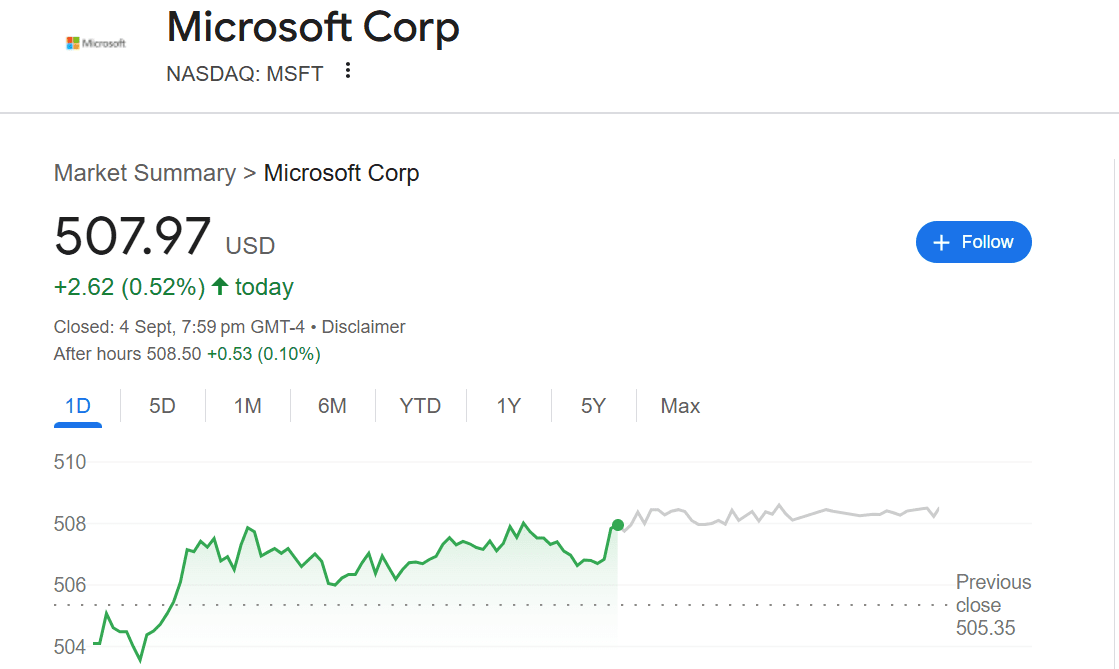Click the green price marker dot on chart
The width and height of the screenshot is (1119, 669).
click(618, 524)
